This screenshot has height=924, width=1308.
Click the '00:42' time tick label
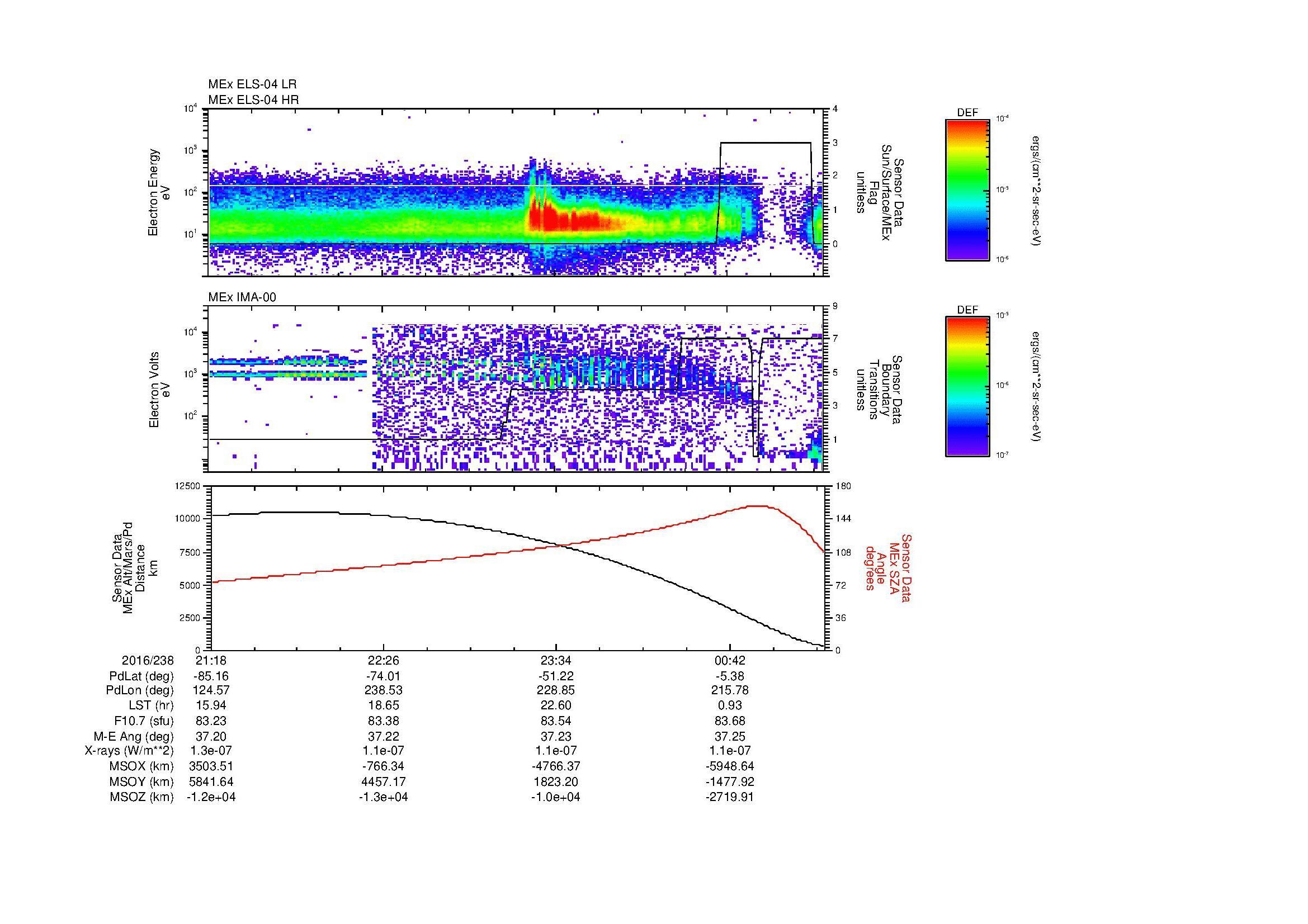coord(730,660)
